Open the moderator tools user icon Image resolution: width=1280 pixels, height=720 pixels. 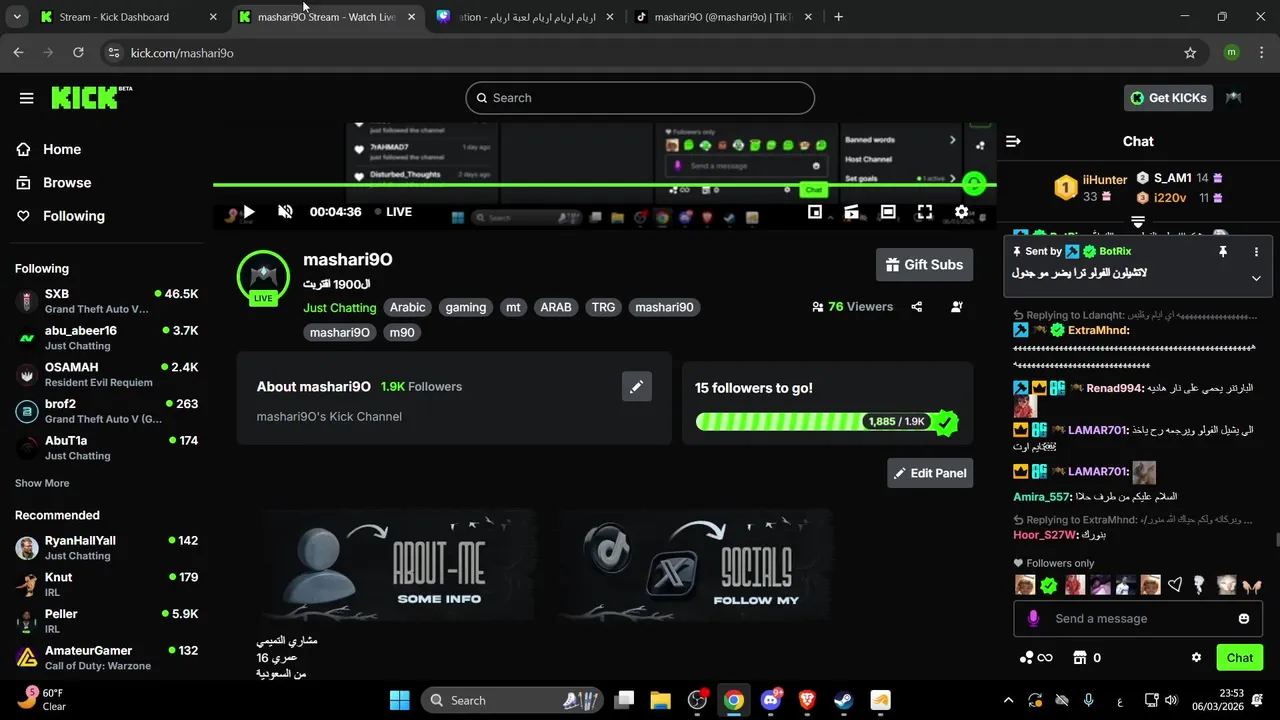[957, 307]
